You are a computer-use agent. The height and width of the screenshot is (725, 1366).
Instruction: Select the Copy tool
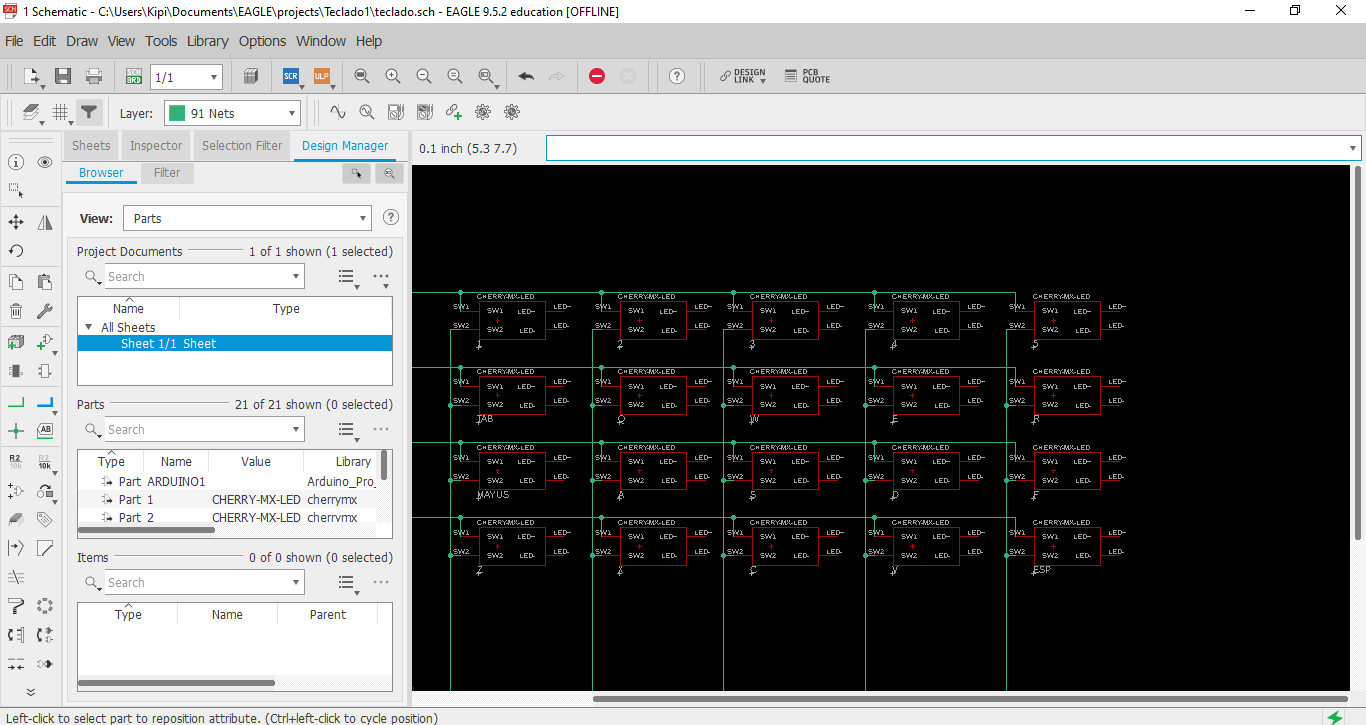pyautogui.click(x=16, y=282)
